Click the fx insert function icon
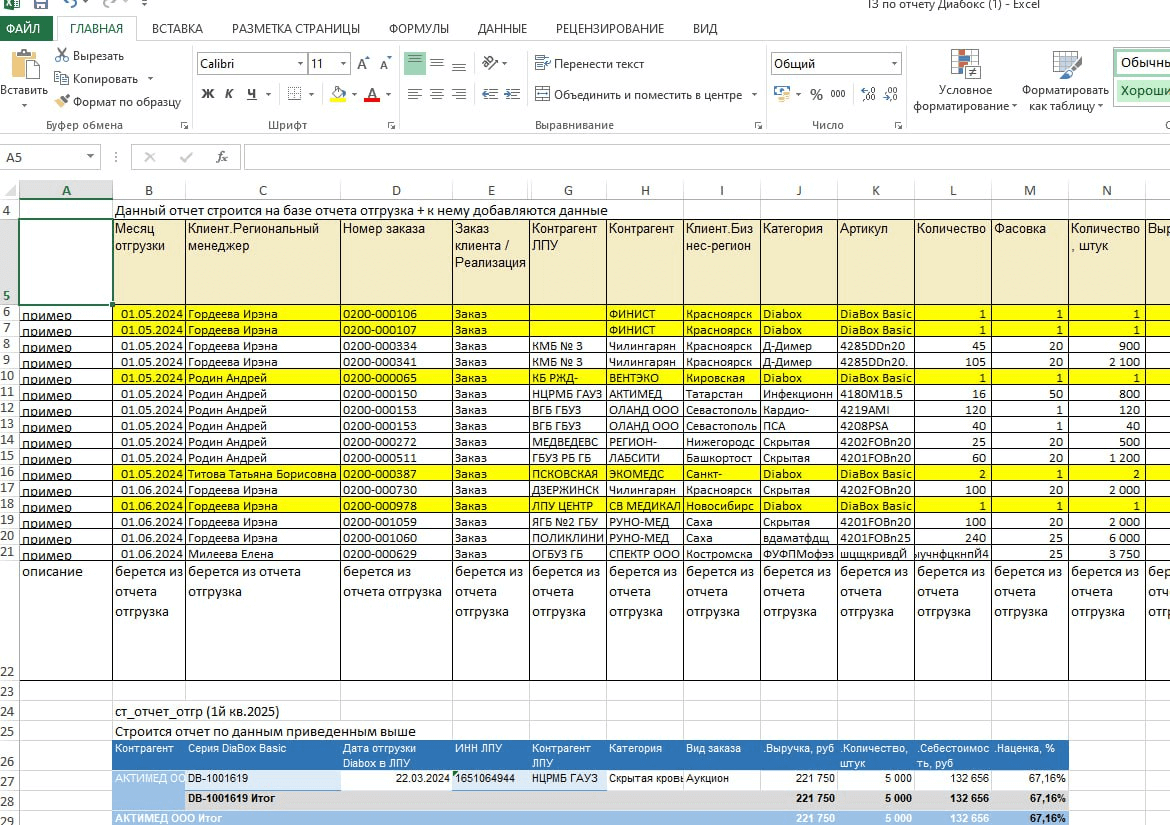The width and height of the screenshot is (1170, 825). pos(222,157)
